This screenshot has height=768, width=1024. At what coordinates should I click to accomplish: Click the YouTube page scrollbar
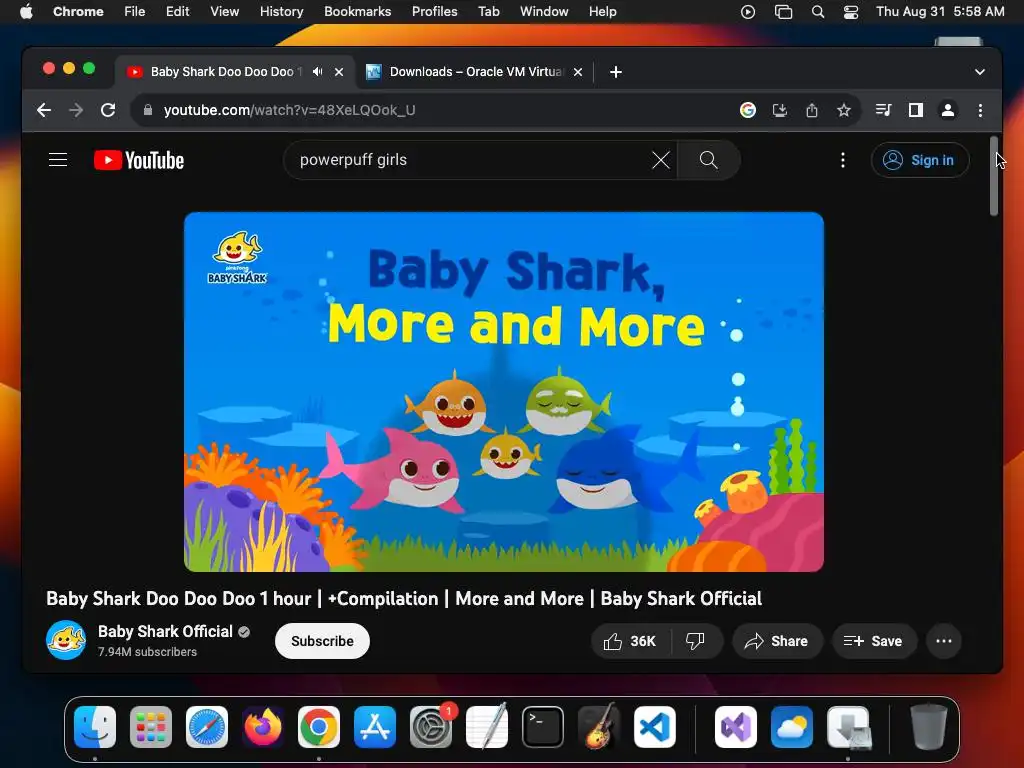(994, 175)
